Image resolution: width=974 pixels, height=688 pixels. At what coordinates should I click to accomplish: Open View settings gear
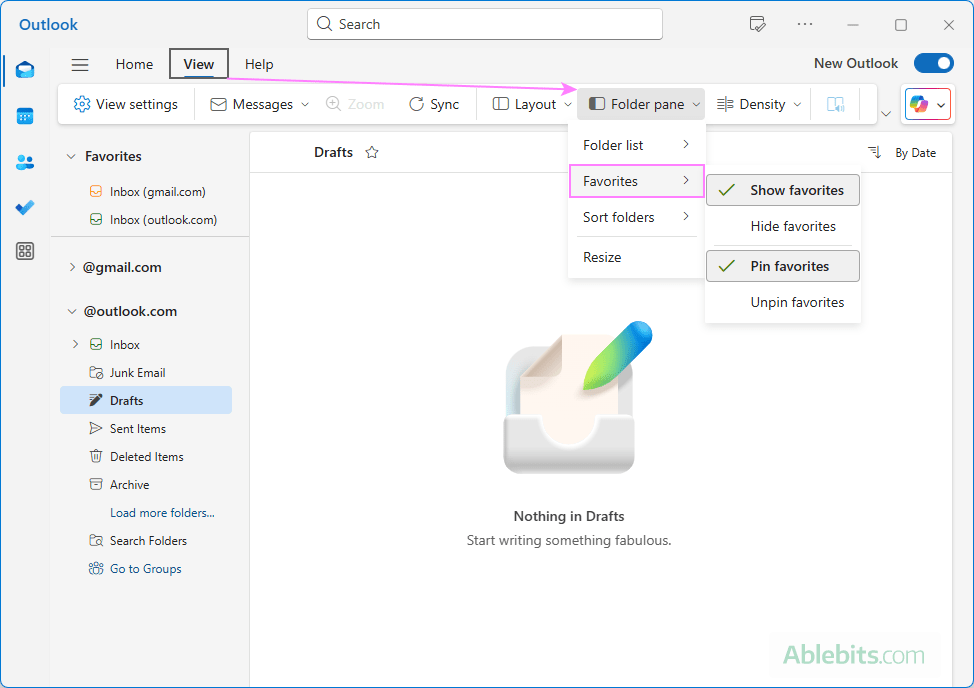[125, 104]
